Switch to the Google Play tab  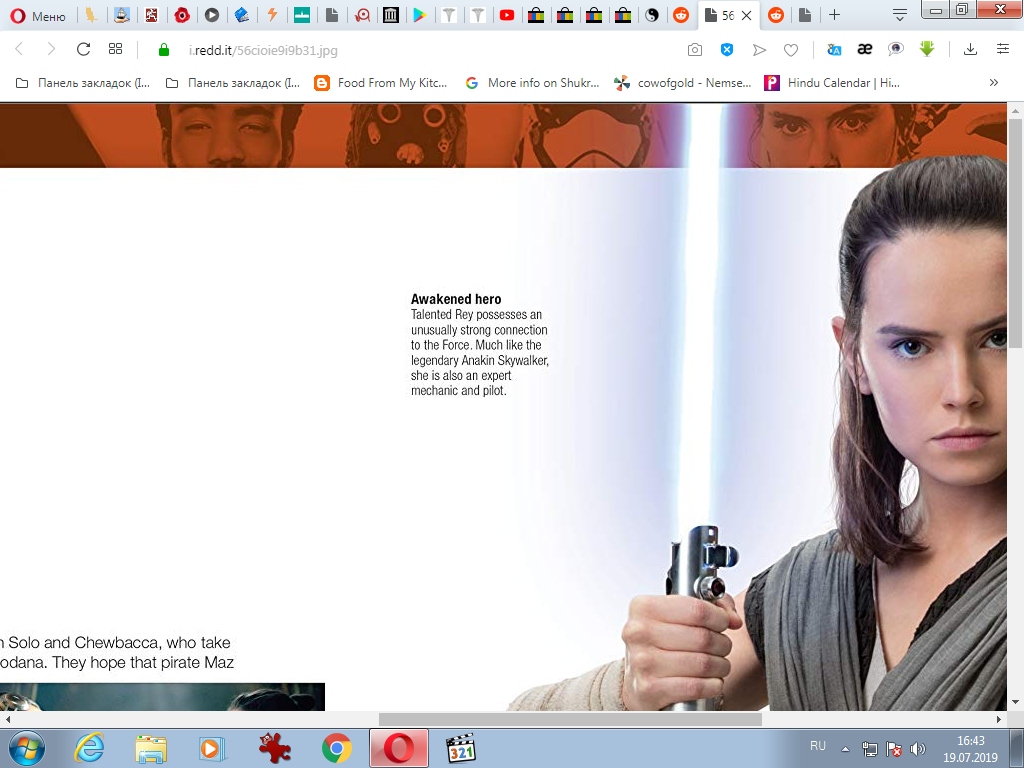click(419, 15)
